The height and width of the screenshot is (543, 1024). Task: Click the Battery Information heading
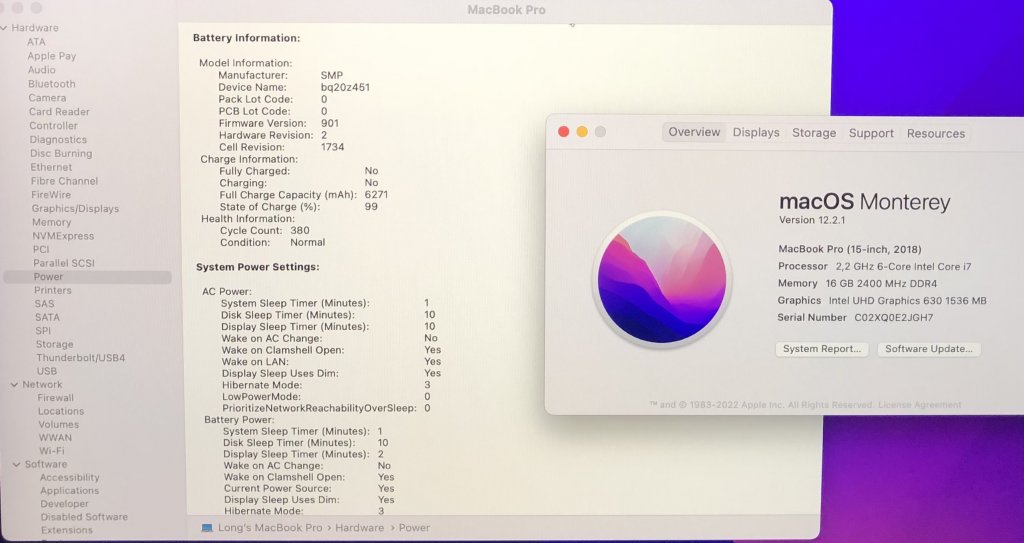click(x=246, y=38)
